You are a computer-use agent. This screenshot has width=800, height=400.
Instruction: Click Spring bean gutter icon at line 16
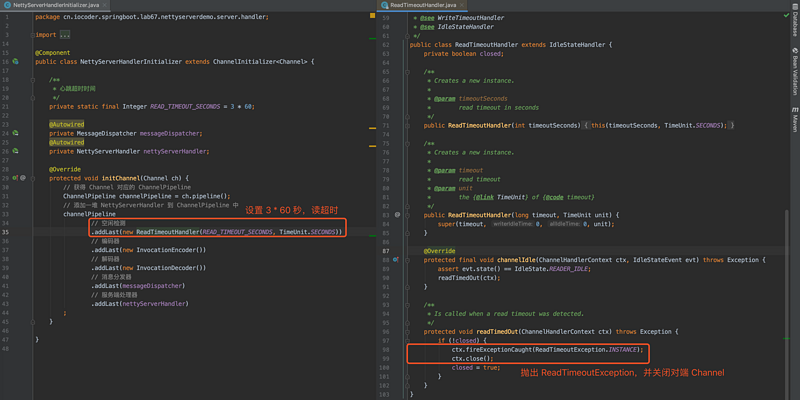(x=17, y=62)
